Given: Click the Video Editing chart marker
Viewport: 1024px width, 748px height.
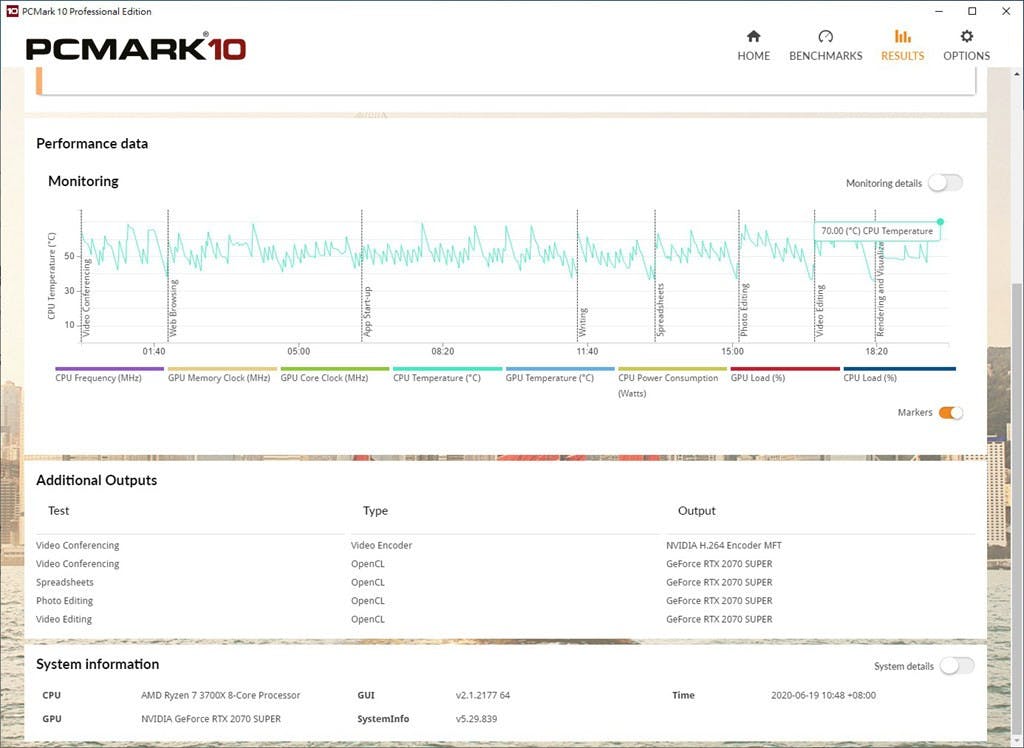Looking at the screenshot, I should click(x=820, y=310).
